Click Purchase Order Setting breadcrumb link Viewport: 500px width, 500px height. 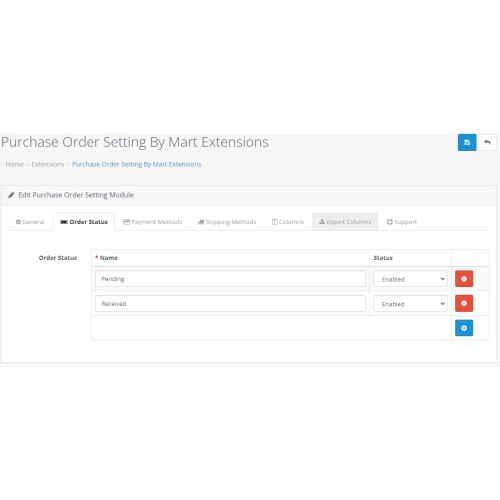137,164
